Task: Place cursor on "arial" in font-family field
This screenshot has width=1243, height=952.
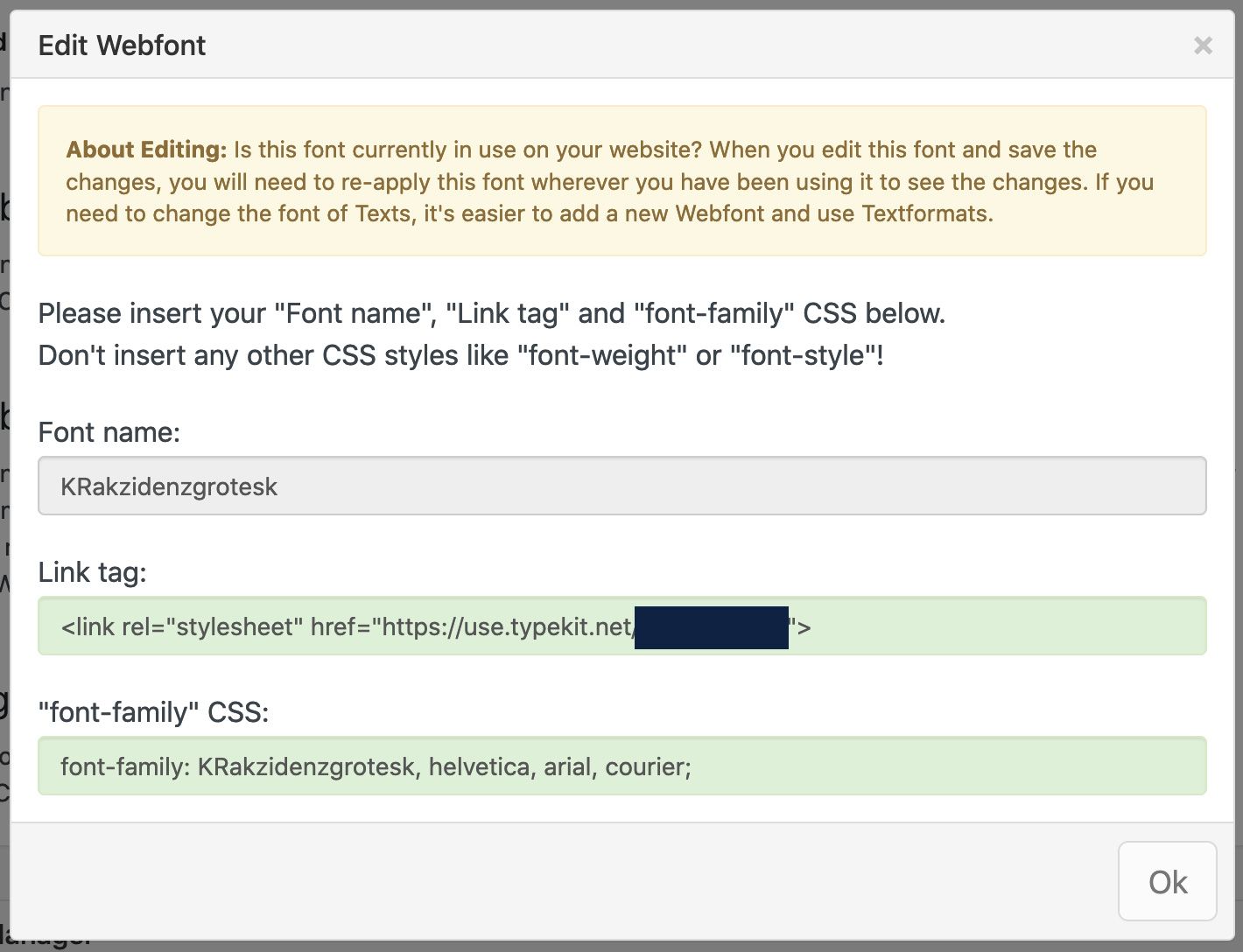Action: (x=567, y=766)
